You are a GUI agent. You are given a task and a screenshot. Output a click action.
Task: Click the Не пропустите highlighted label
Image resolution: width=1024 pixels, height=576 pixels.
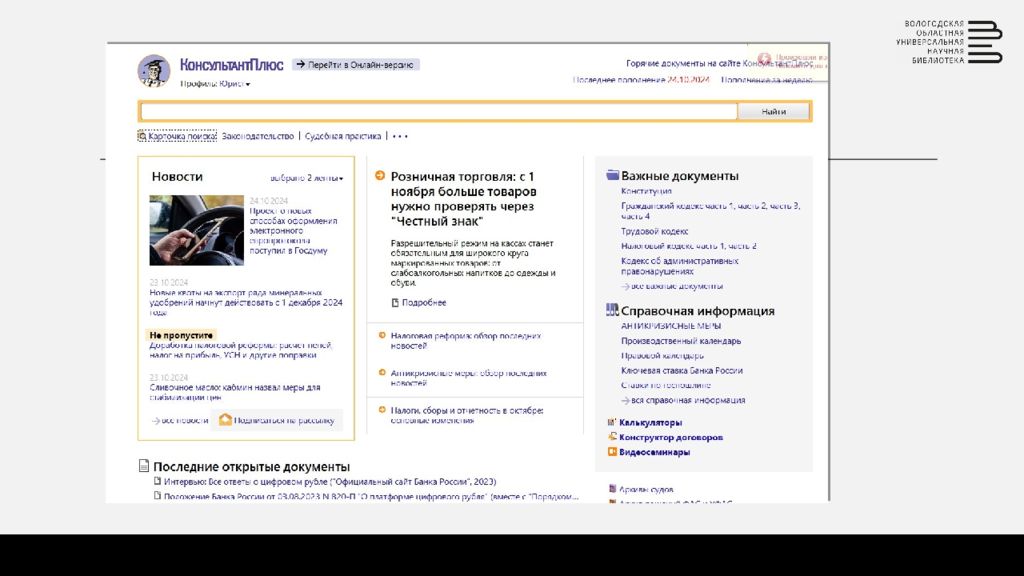(x=181, y=335)
